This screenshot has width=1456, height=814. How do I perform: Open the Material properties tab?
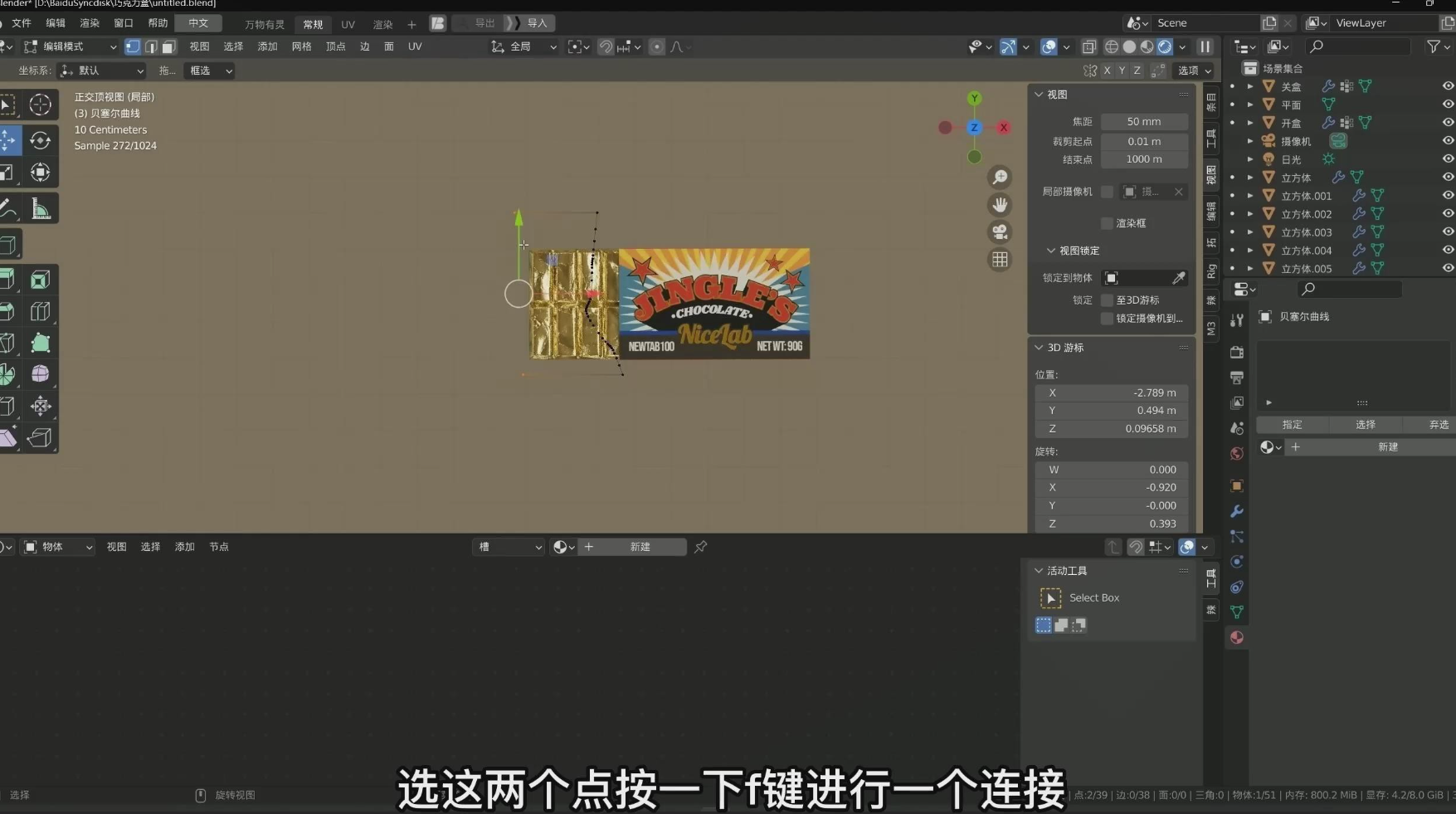(x=1236, y=637)
